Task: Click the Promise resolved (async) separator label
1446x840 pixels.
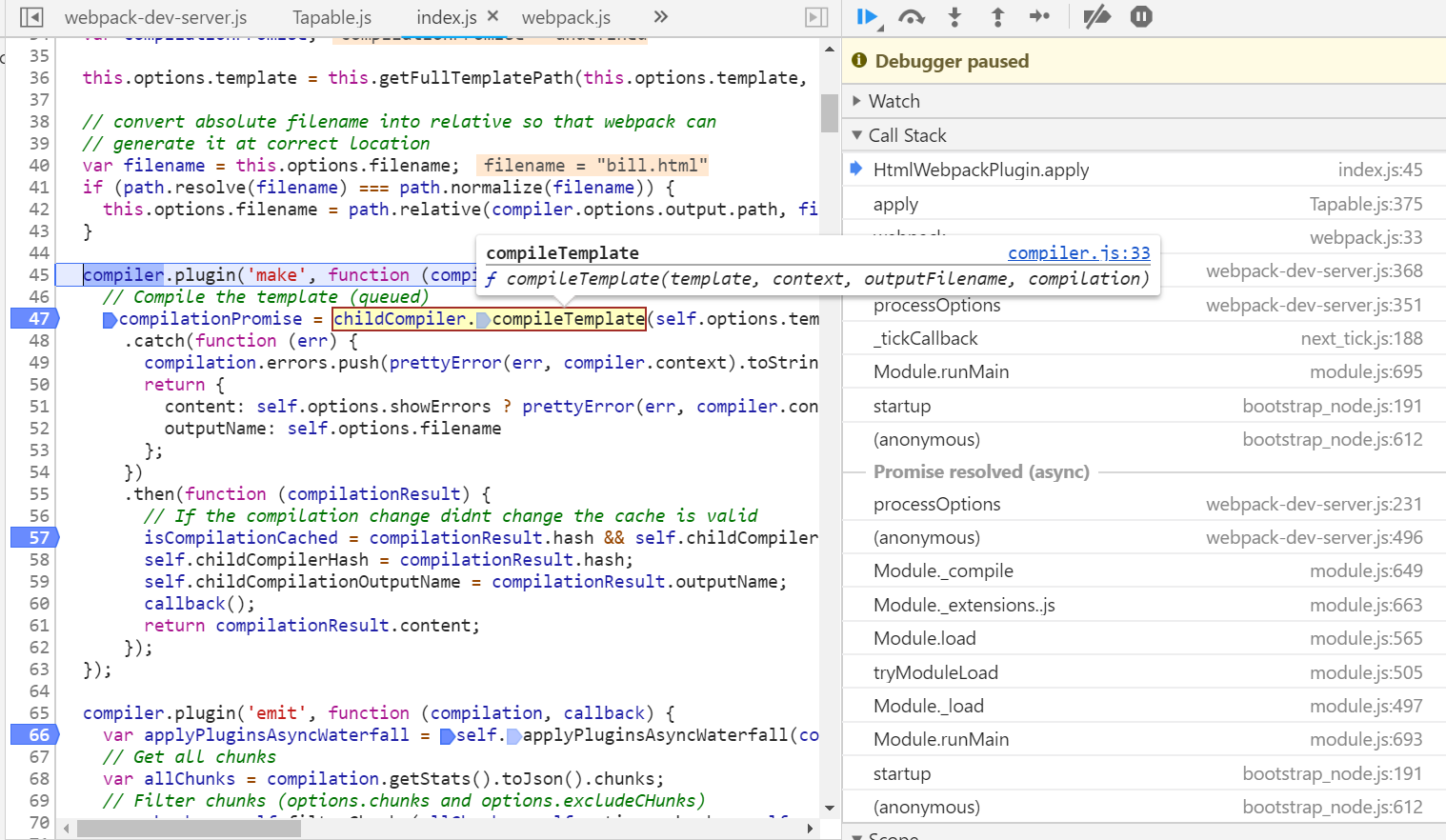Action: point(981,471)
